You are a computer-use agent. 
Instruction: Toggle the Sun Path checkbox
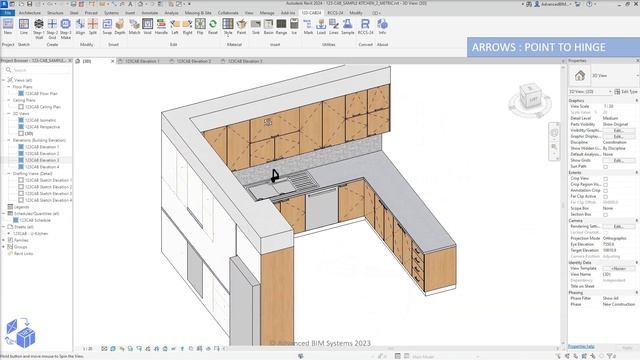click(x=605, y=167)
